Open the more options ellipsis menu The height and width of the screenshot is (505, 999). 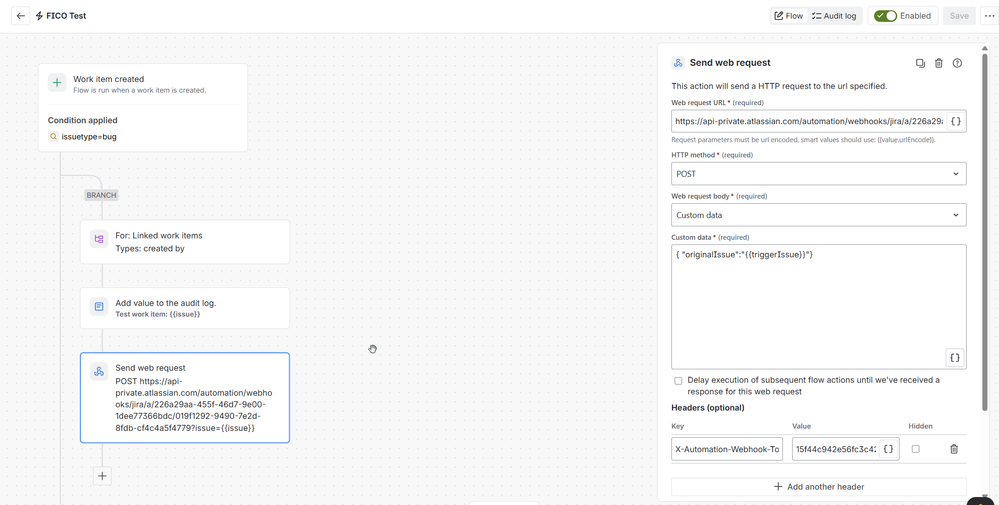coord(989,16)
